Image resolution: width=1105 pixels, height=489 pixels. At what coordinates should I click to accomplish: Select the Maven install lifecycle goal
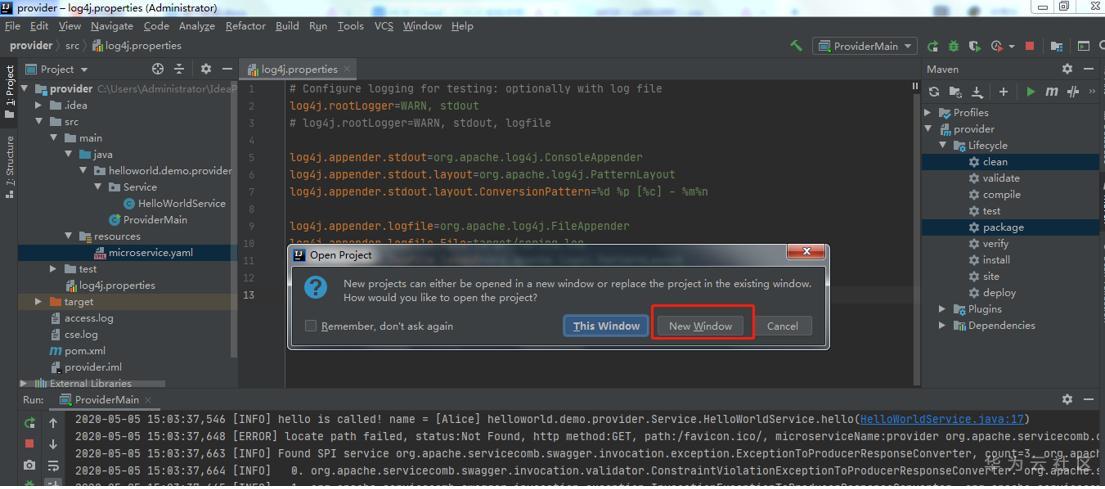tap(989, 260)
